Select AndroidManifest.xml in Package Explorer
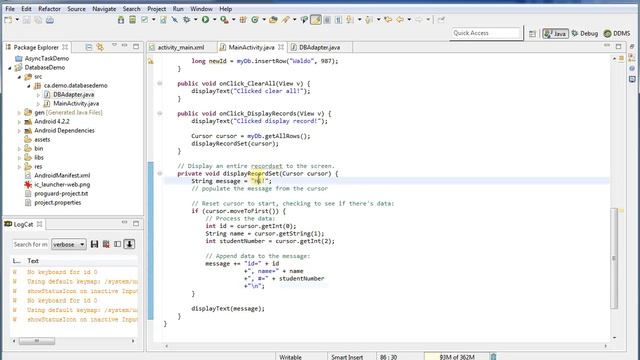This screenshot has width=640, height=360. (62, 176)
